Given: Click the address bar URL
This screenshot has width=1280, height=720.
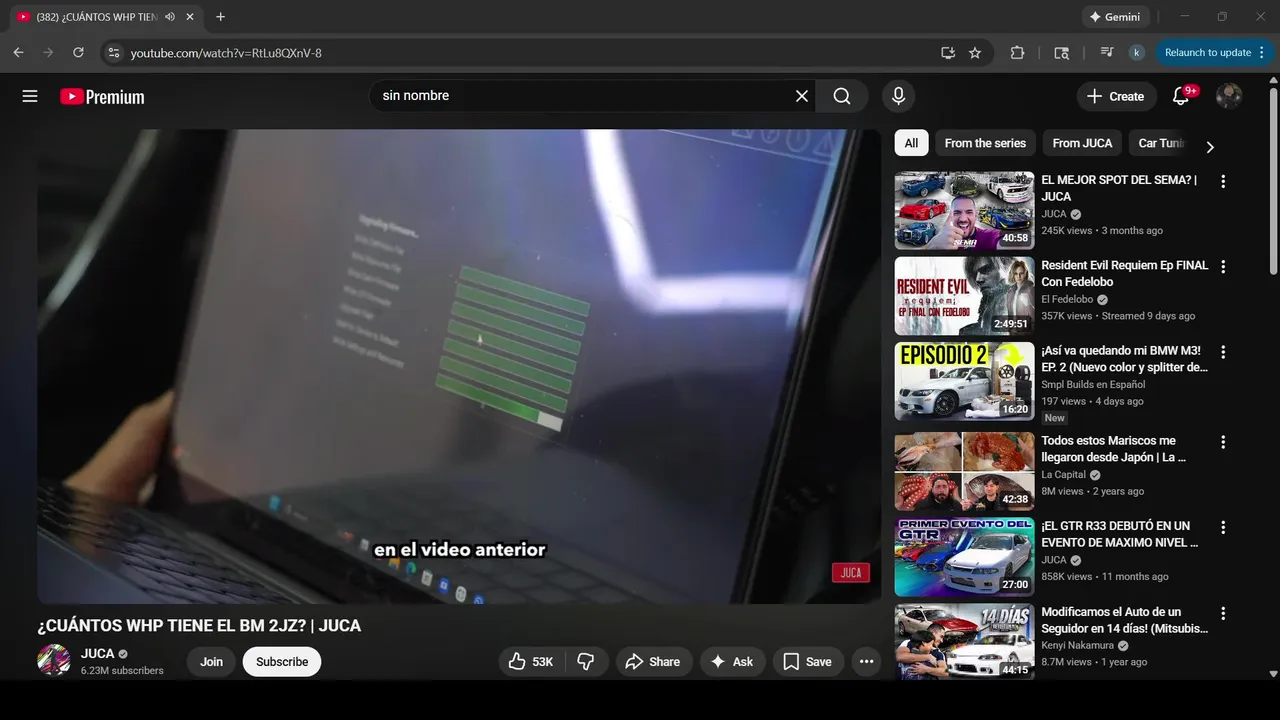Looking at the screenshot, I should click(226, 53).
